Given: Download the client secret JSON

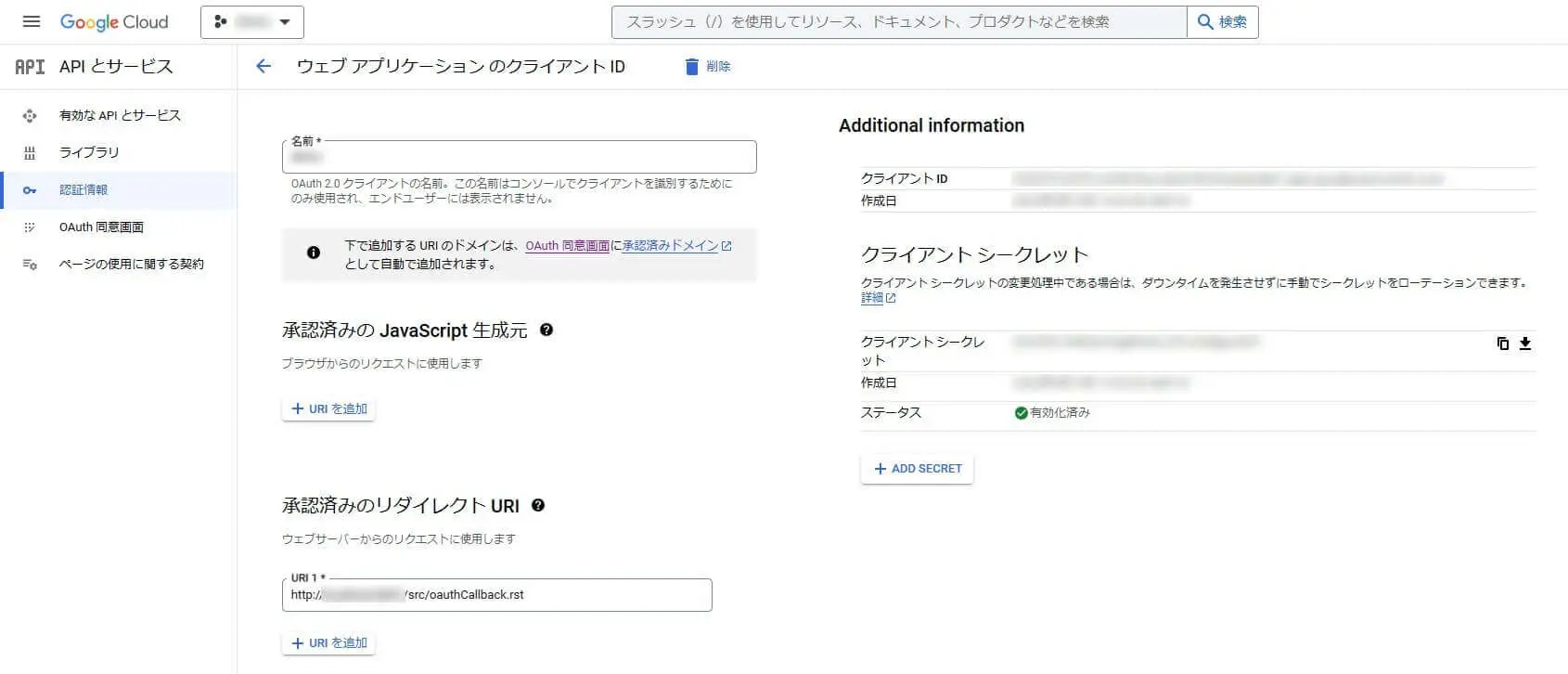Looking at the screenshot, I should pos(1524,343).
